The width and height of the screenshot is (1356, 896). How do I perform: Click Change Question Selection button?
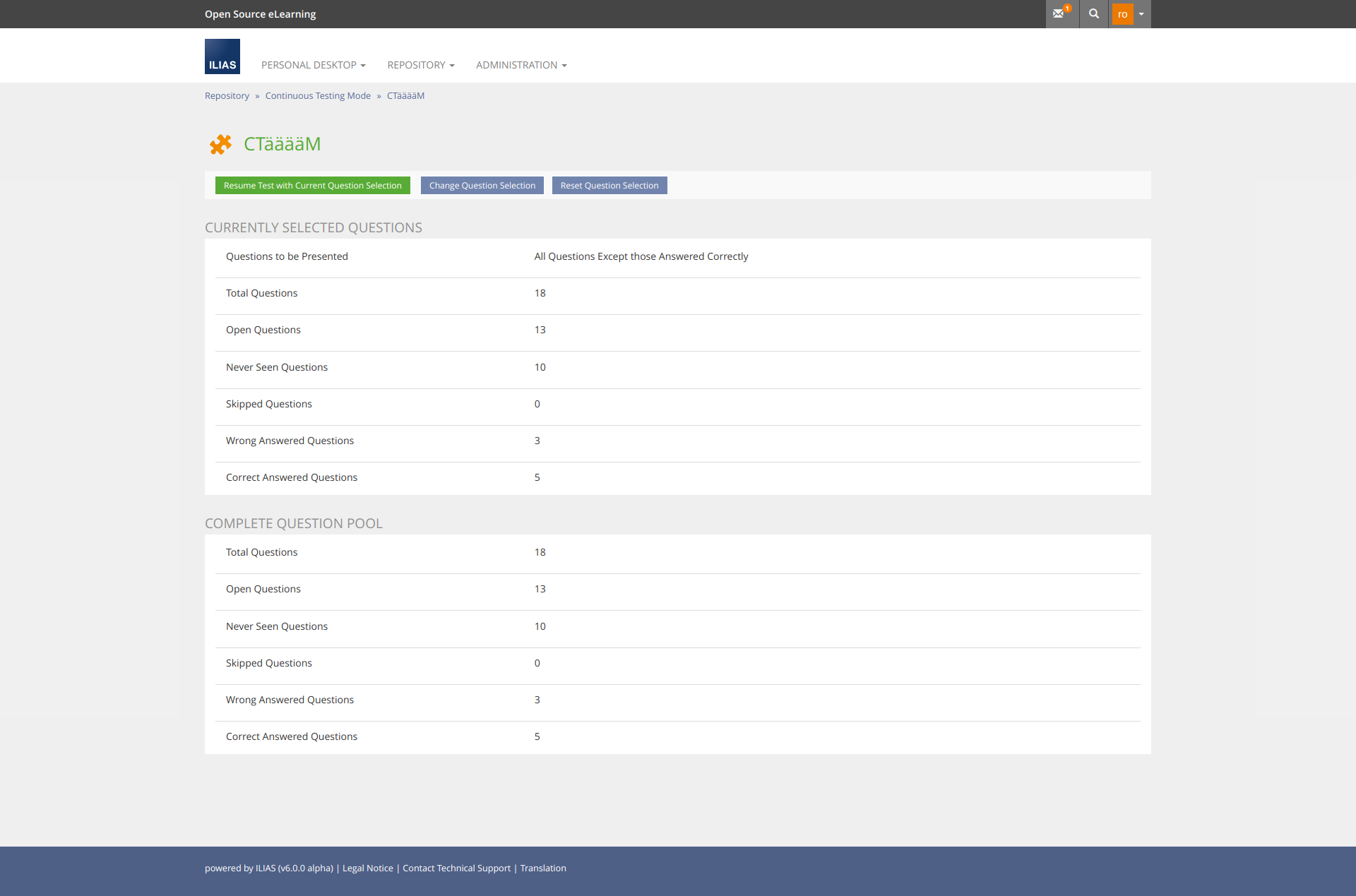(x=482, y=186)
